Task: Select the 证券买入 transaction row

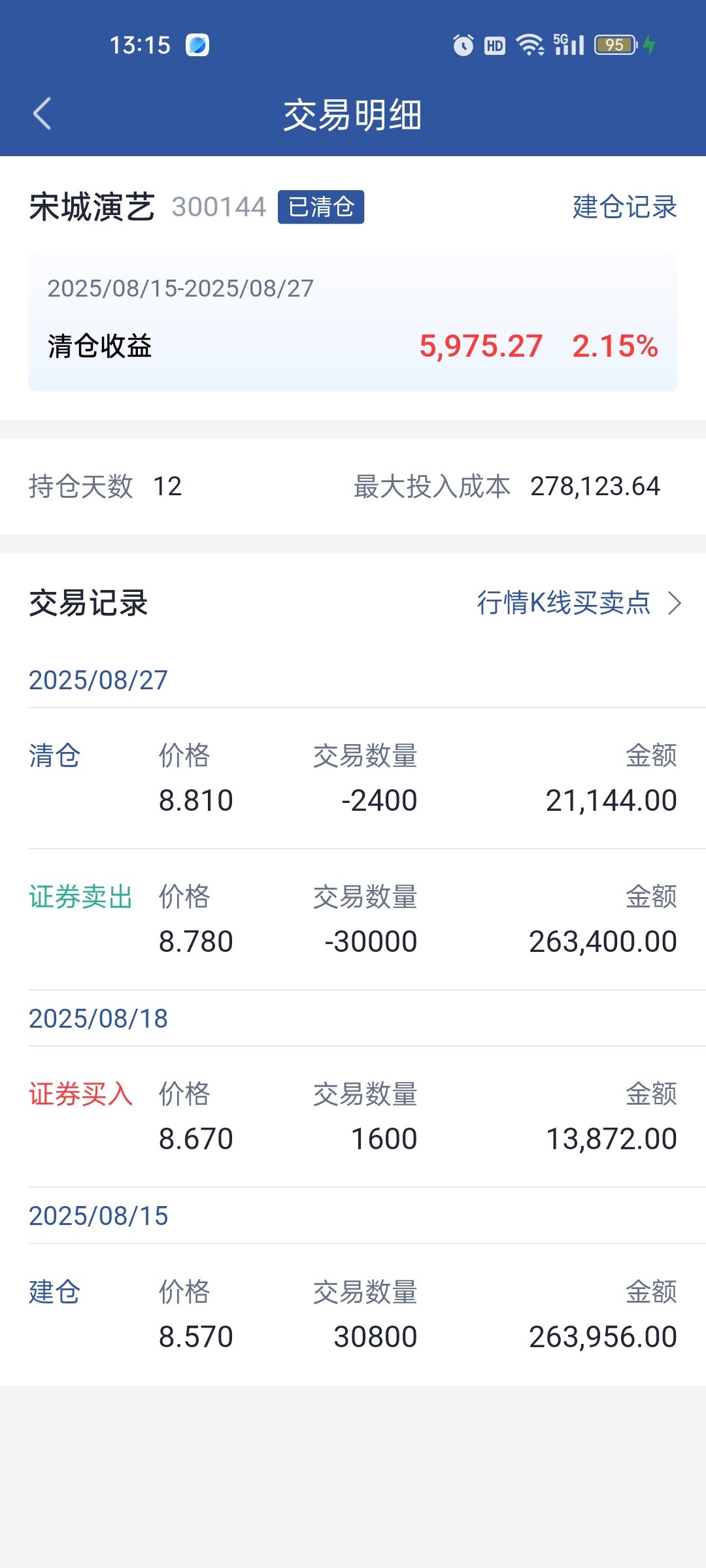Action: [x=353, y=1117]
